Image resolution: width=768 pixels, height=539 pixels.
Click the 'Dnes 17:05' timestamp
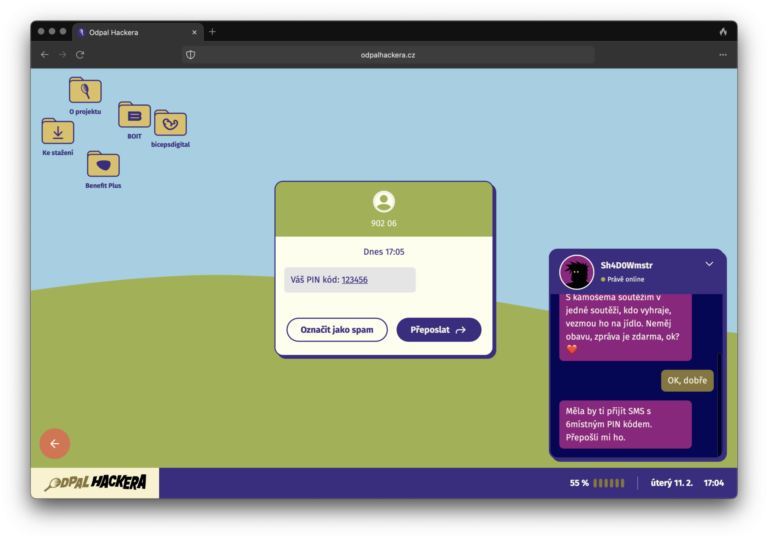point(384,252)
